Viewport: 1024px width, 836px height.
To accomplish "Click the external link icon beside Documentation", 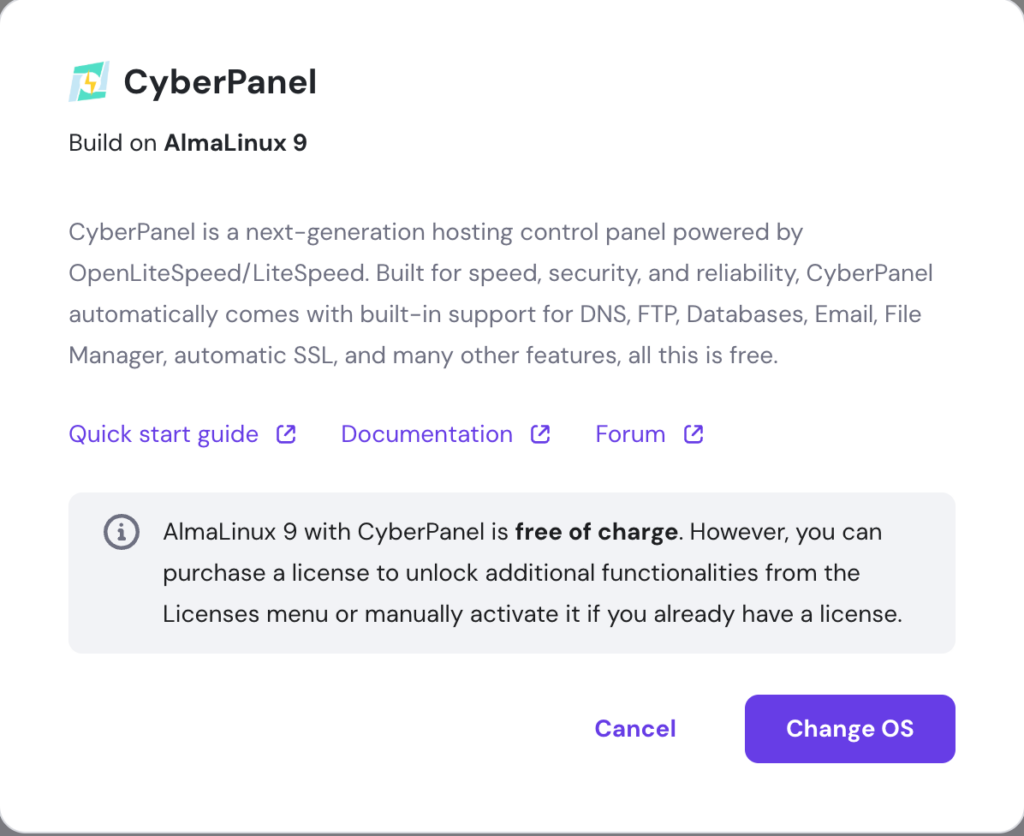I will pyautogui.click(x=540, y=434).
